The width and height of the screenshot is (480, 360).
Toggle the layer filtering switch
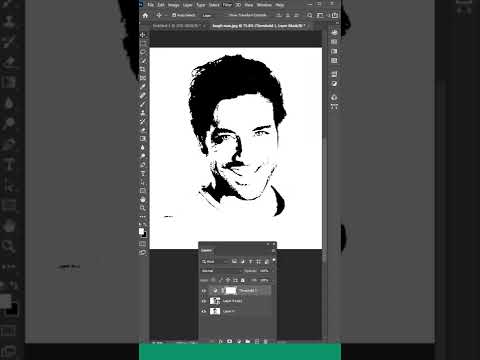pyautogui.click(x=274, y=260)
